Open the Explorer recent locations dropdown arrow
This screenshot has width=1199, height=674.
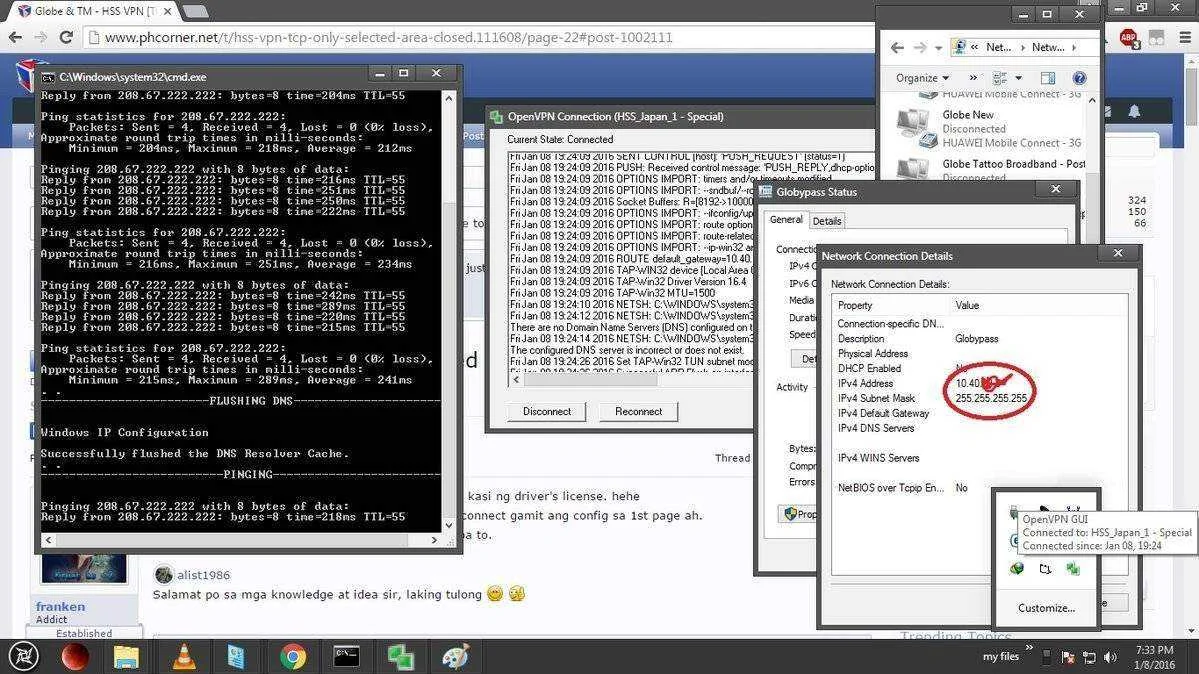pyautogui.click(x=938, y=48)
